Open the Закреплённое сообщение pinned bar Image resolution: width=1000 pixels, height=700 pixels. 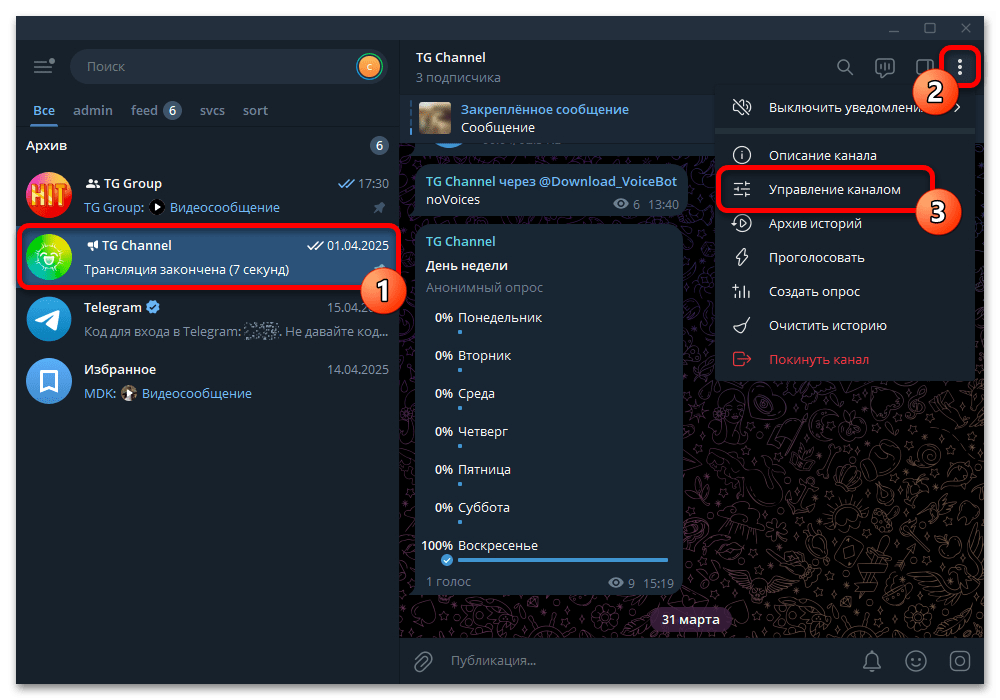tap(557, 118)
